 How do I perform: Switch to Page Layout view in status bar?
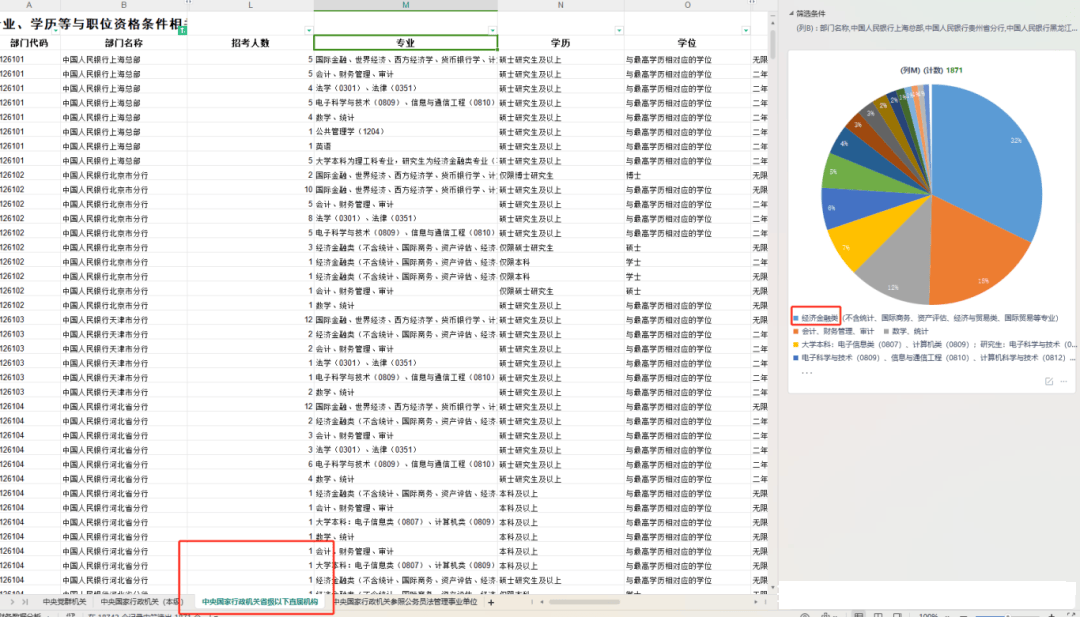click(x=878, y=614)
